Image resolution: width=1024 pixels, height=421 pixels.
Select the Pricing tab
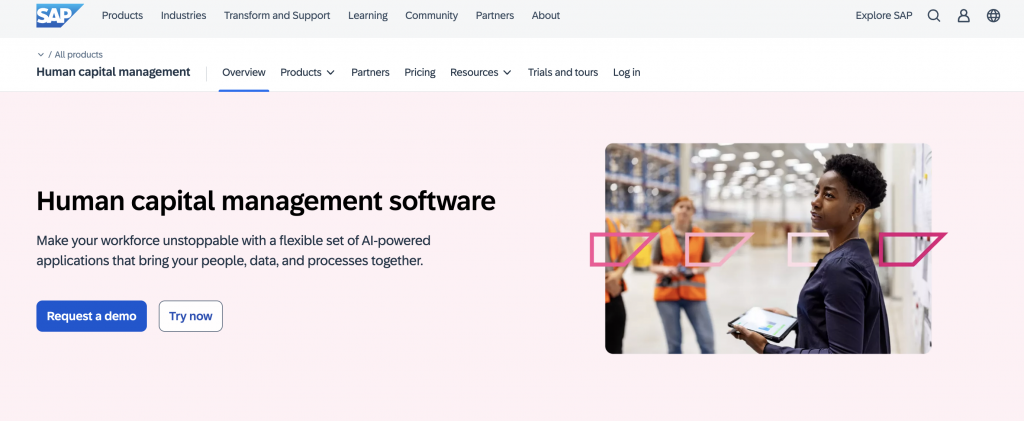[420, 72]
